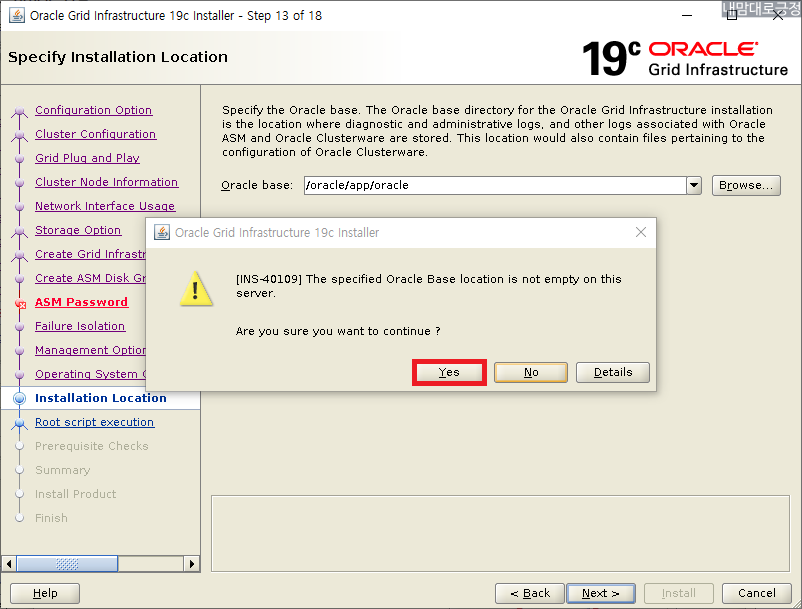Click the Installation Location step marker circle
The height and width of the screenshot is (609, 802).
tap(19, 398)
